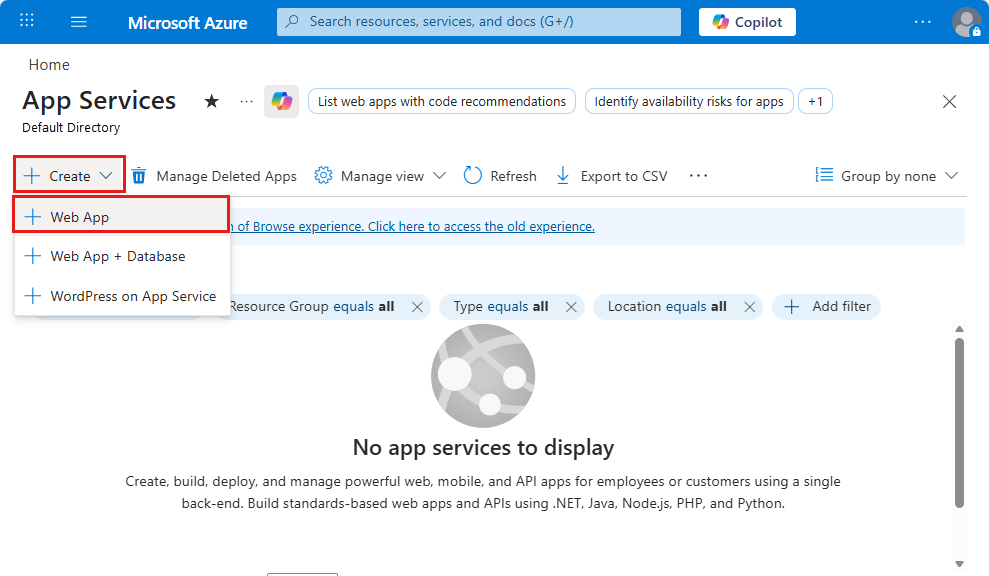This screenshot has height=576, width=989.
Task: Click Add filter
Action: pos(826,307)
